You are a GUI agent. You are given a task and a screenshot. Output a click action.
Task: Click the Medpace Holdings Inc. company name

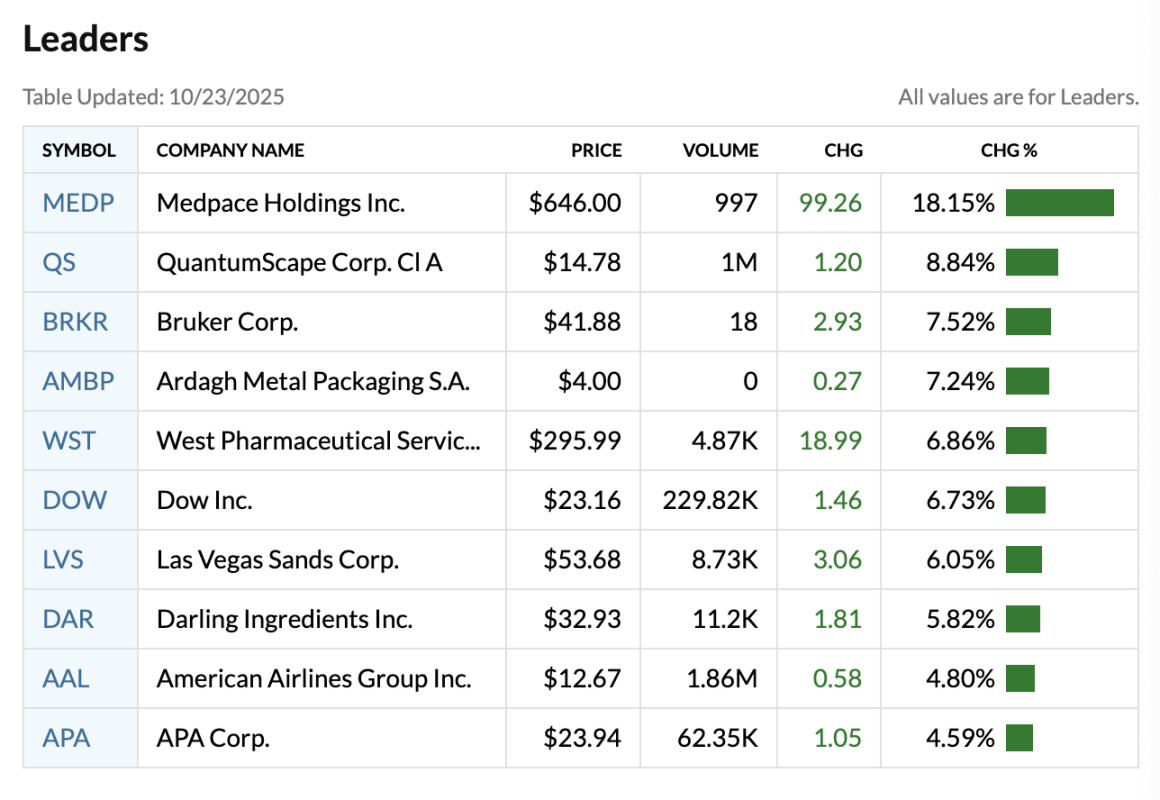(281, 203)
